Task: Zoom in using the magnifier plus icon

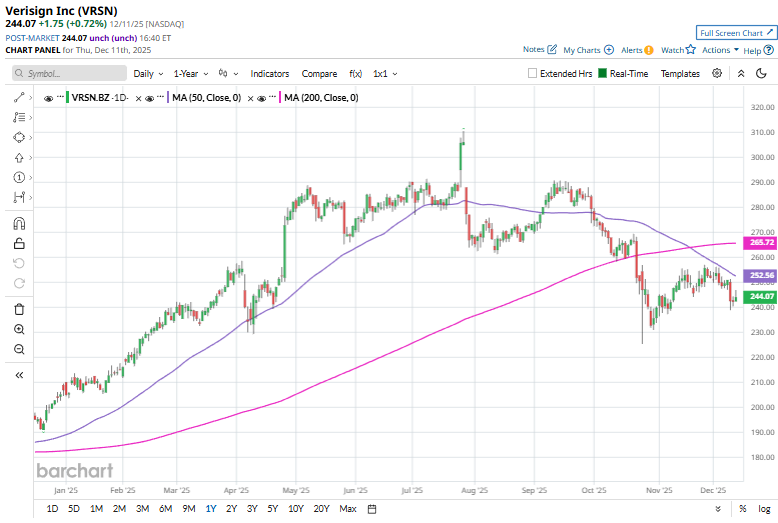Action: click(x=19, y=329)
